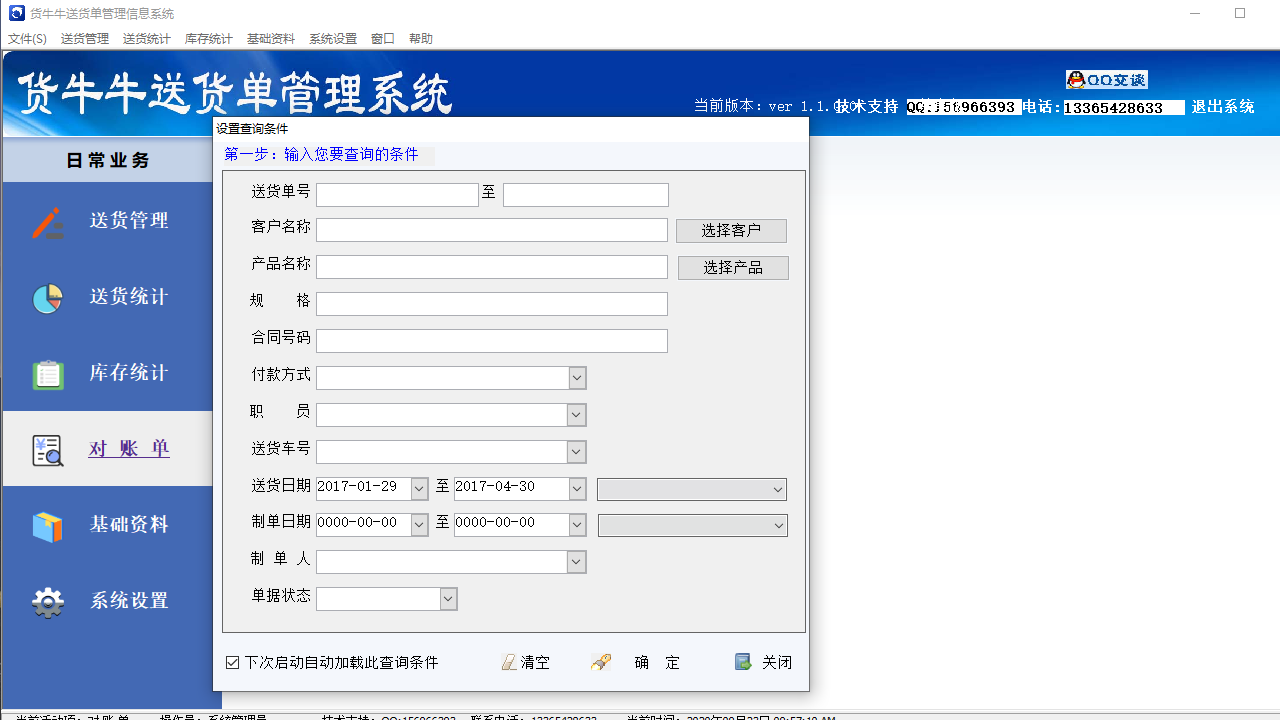Open the 窗口 menu
Screen dimensions: 1280x720
click(381, 38)
